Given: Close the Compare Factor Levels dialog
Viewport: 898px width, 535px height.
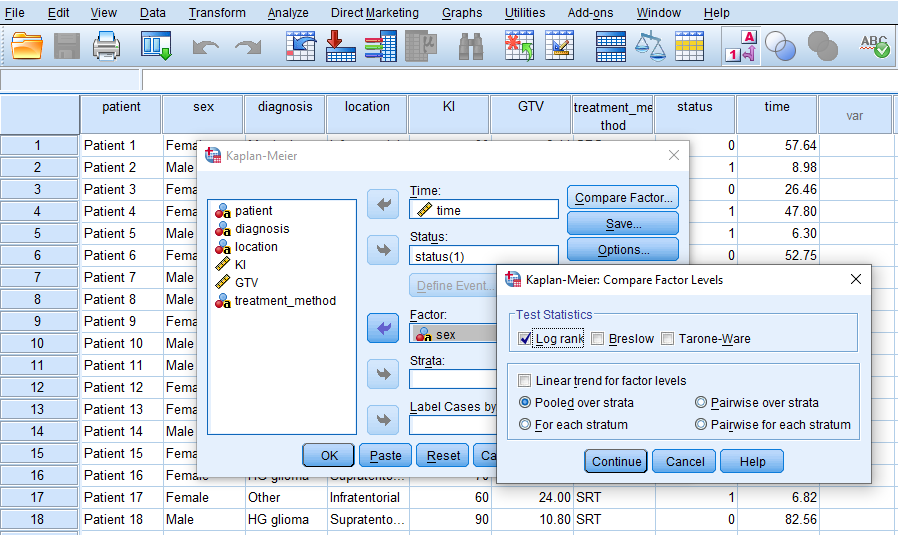Looking at the screenshot, I should tap(856, 280).
